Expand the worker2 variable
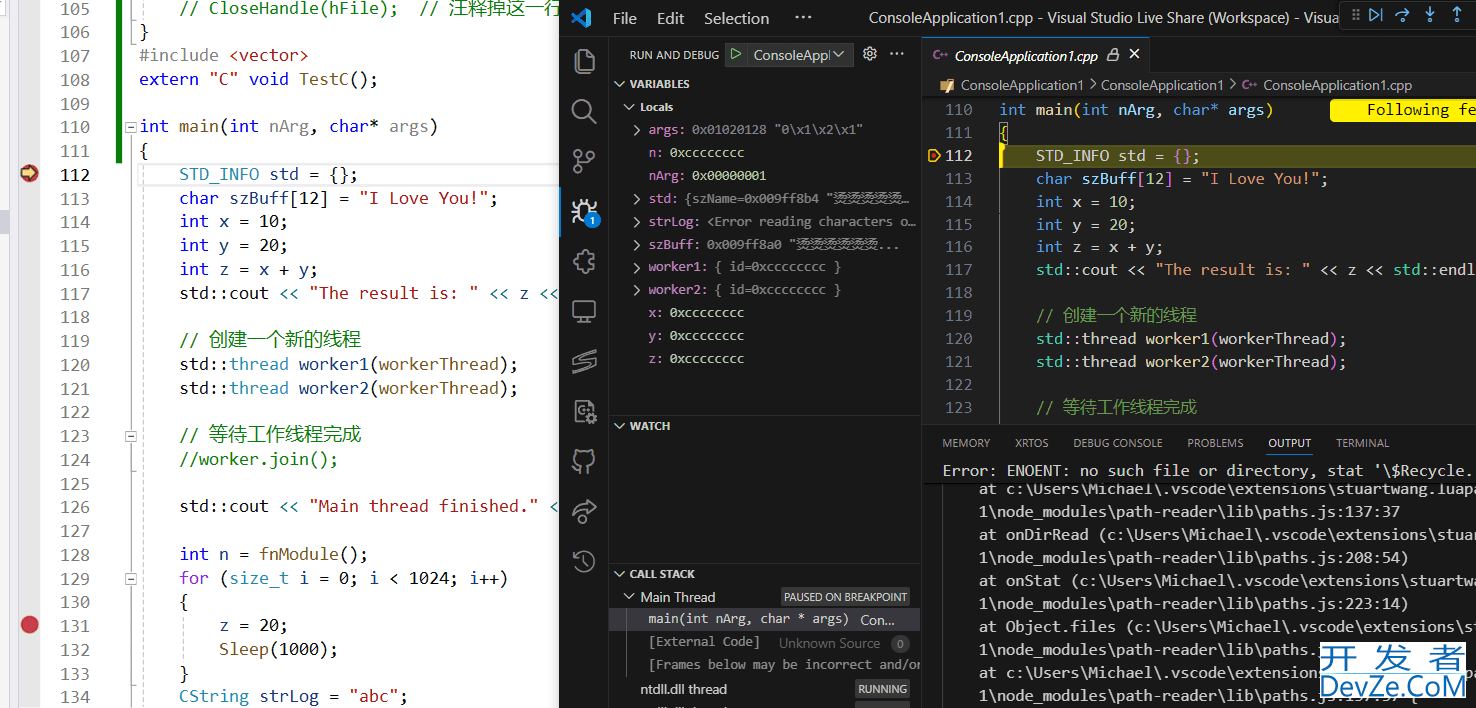This screenshot has width=1476, height=708. (638, 290)
